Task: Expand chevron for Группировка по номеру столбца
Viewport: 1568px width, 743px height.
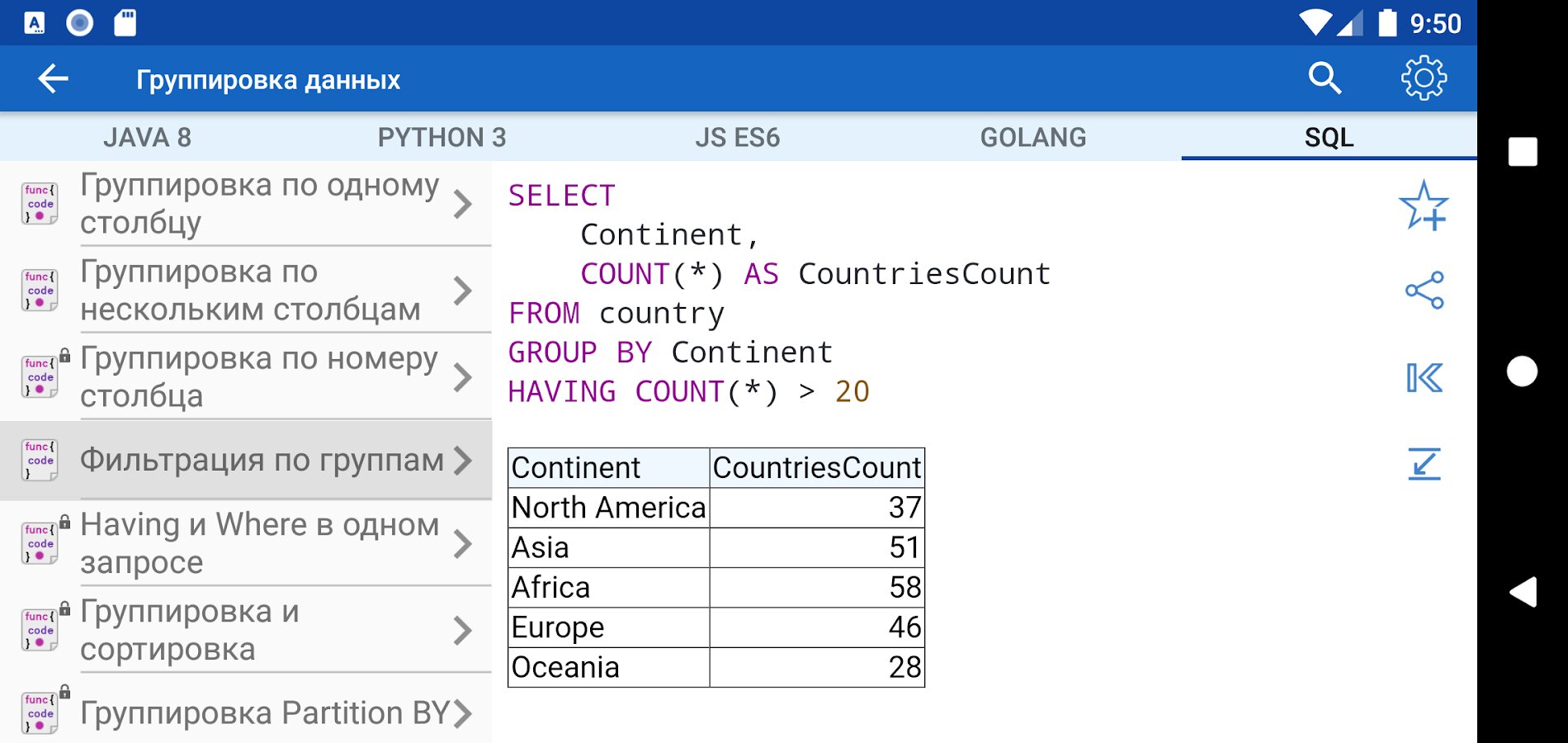Action: tap(463, 377)
